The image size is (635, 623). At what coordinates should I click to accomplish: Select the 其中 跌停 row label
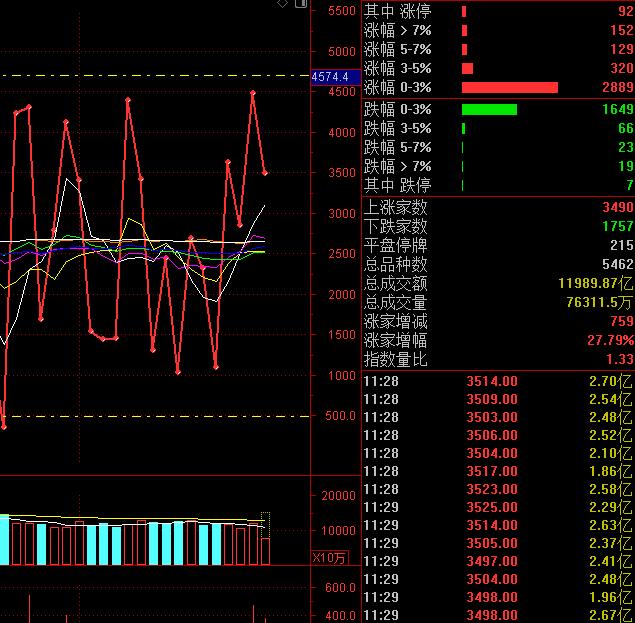397,185
